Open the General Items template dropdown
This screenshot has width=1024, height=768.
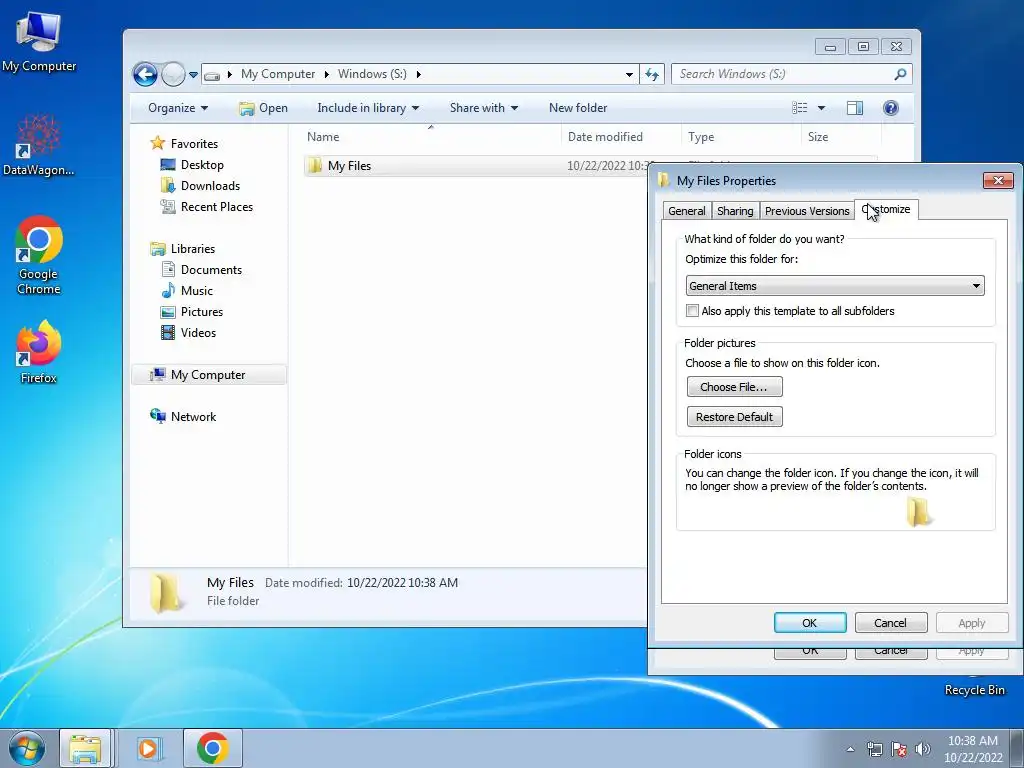[x=835, y=286]
